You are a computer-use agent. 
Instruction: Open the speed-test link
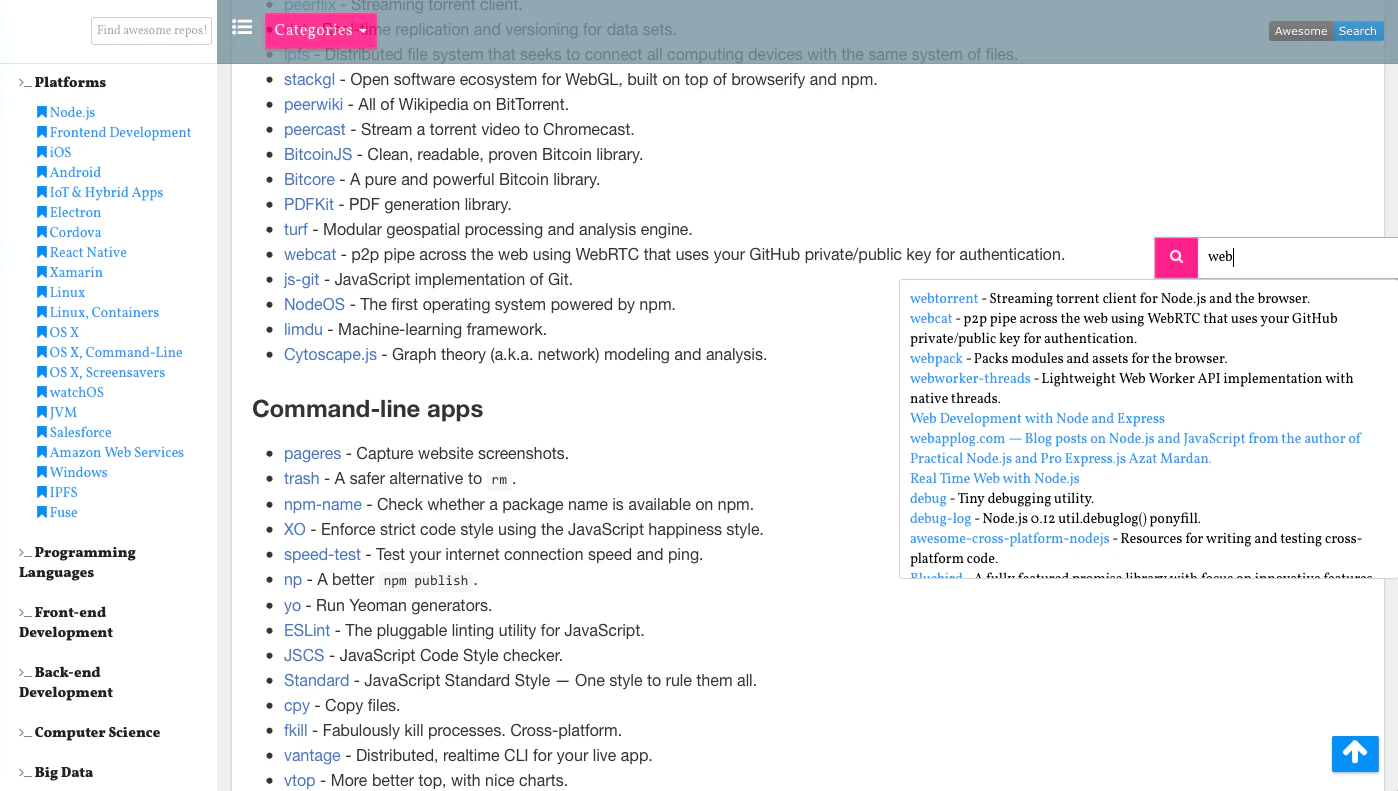click(322, 554)
